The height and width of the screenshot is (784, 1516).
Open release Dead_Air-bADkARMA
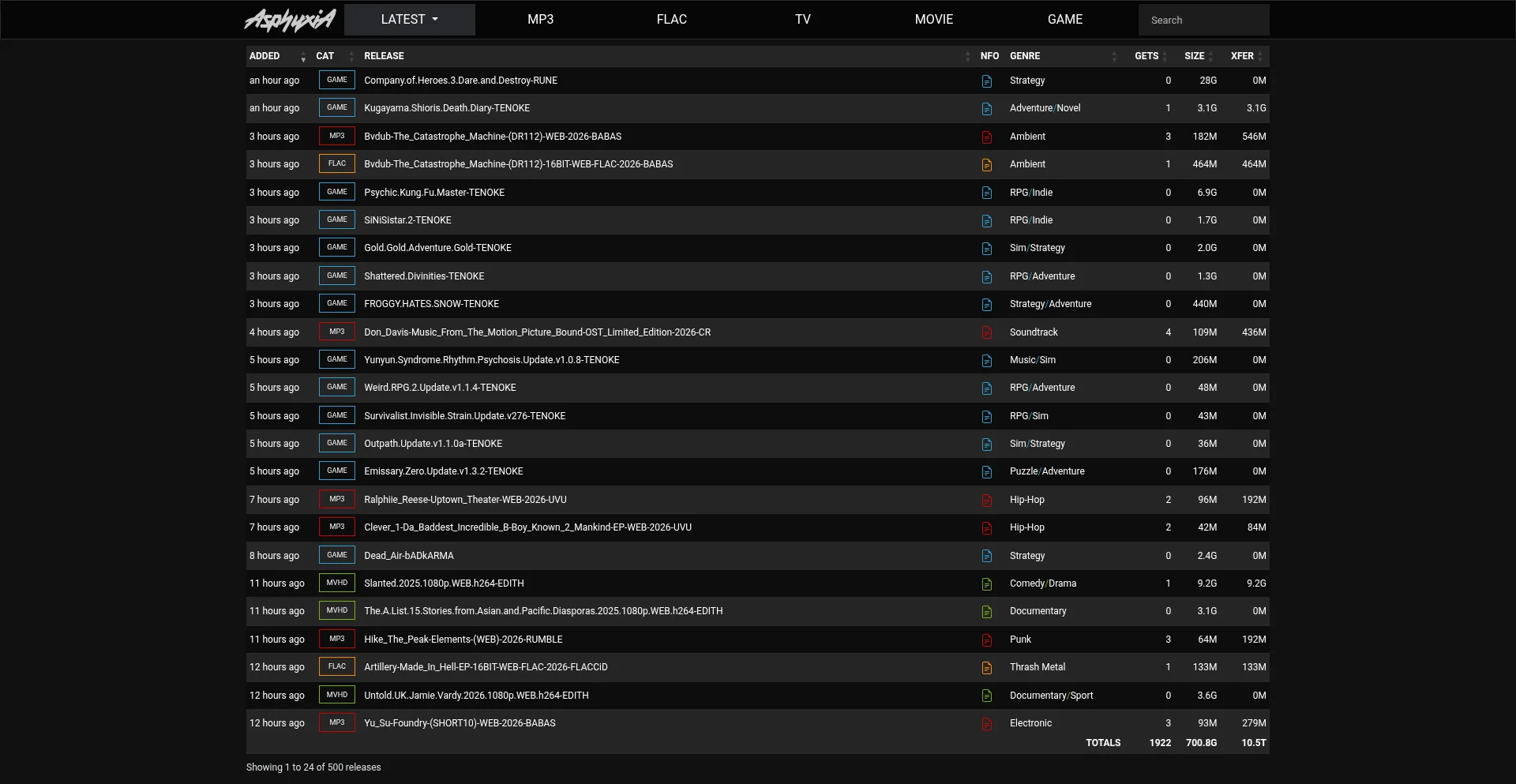coord(409,556)
